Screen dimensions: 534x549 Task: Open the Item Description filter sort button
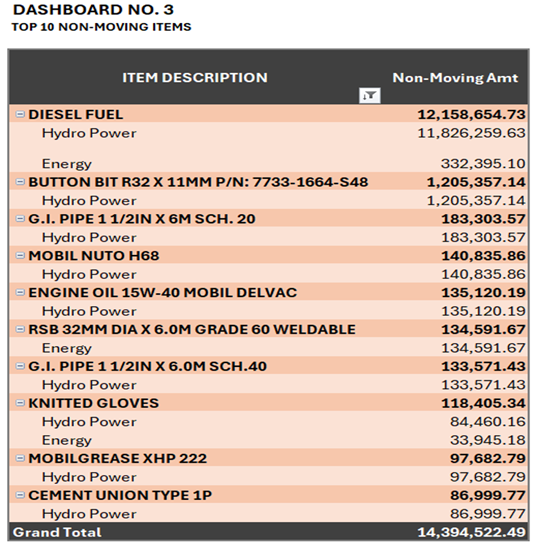pos(369,95)
